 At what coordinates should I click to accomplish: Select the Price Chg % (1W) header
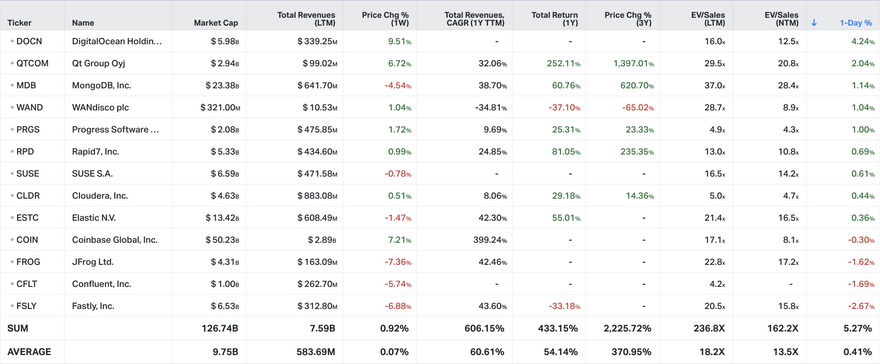(x=387, y=19)
